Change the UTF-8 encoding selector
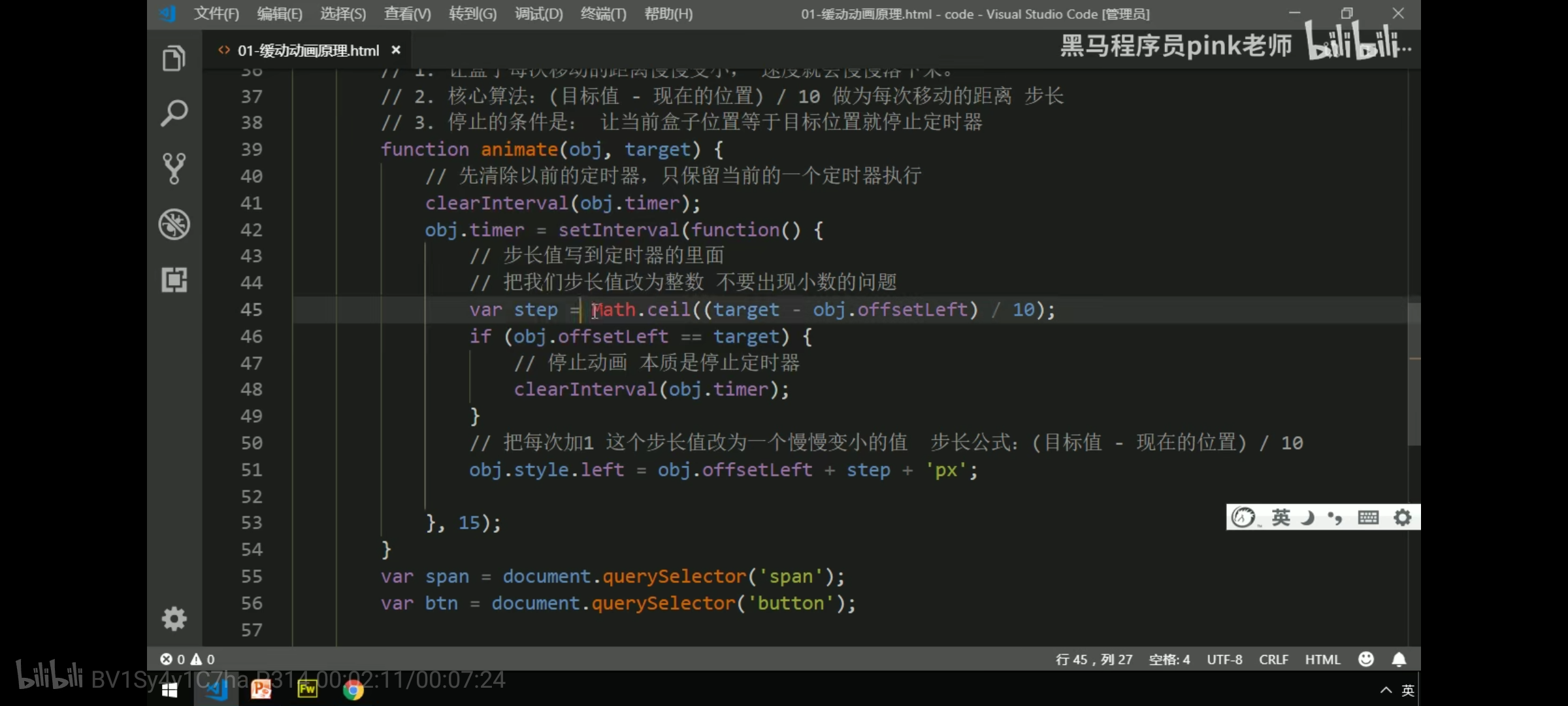 [1224, 659]
